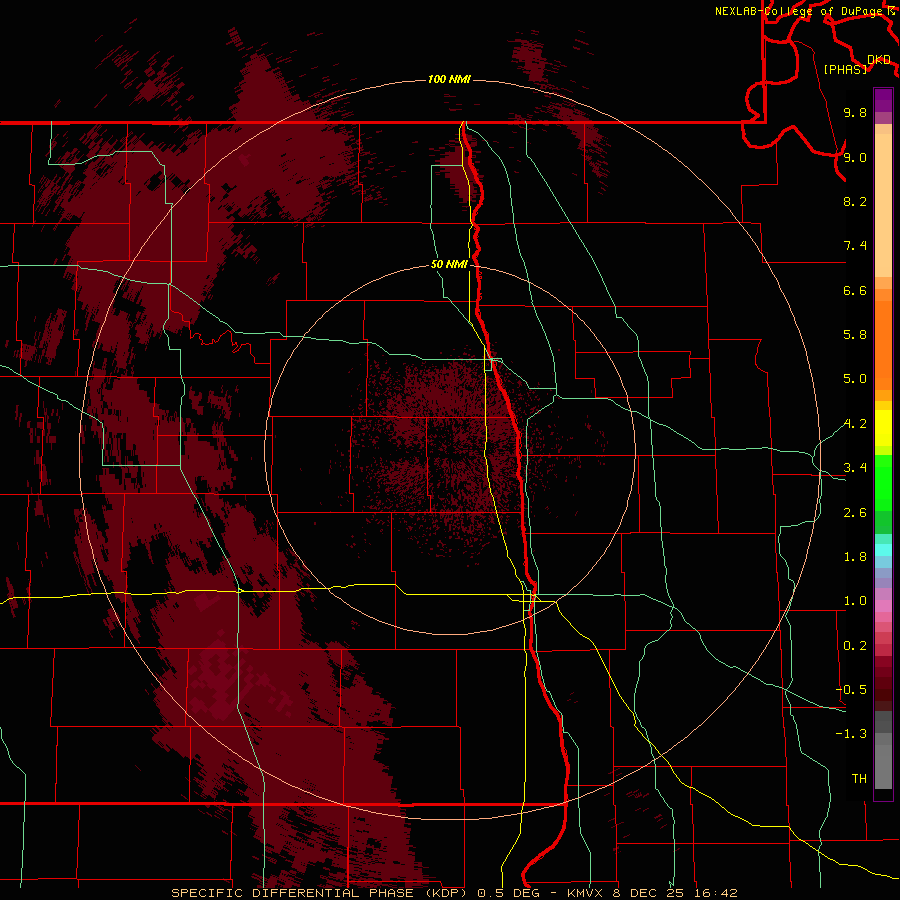Click the TH threshold label
Image resolution: width=900 pixels, height=900 pixels.
[x=859, y=779]
